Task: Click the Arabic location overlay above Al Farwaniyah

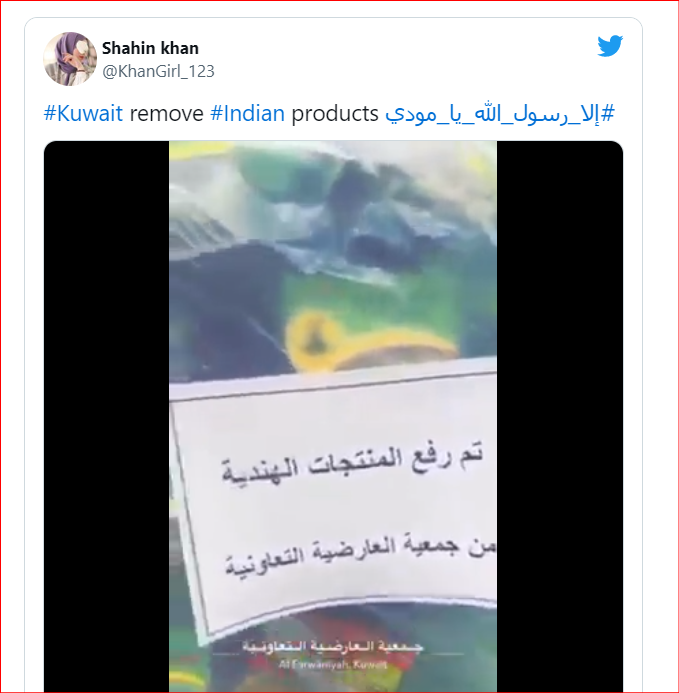Action: (x=333, y=647)
